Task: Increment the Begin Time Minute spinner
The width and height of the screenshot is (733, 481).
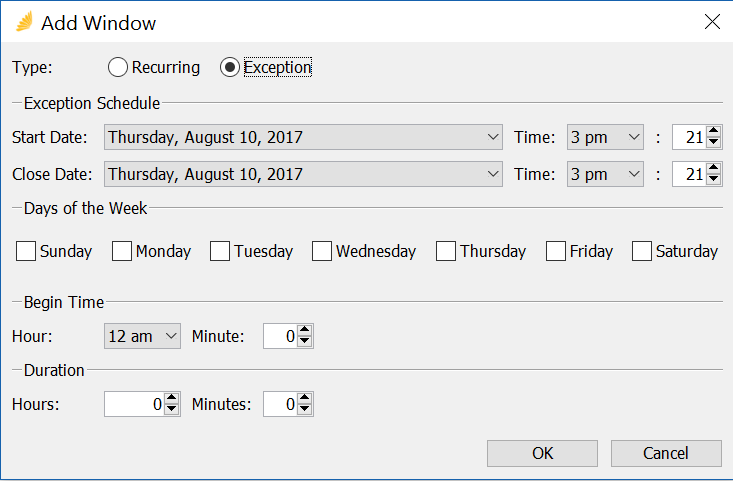Action: pyautogui.click(x=304, y=330)
